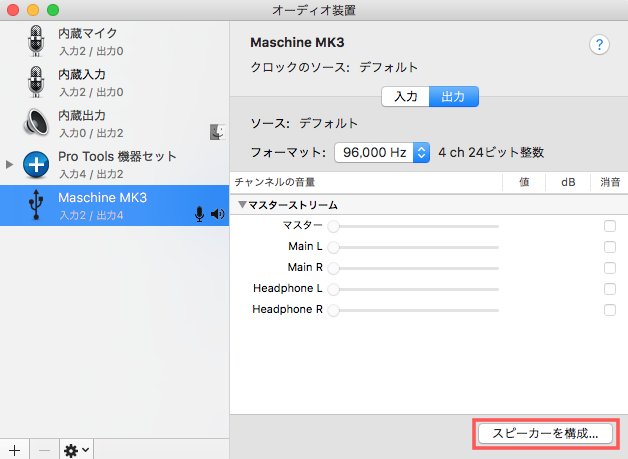The width and height of the screenshot is (628, 459).
Task: Switch to the 入力 tab
Action: [x=405, y=97]
